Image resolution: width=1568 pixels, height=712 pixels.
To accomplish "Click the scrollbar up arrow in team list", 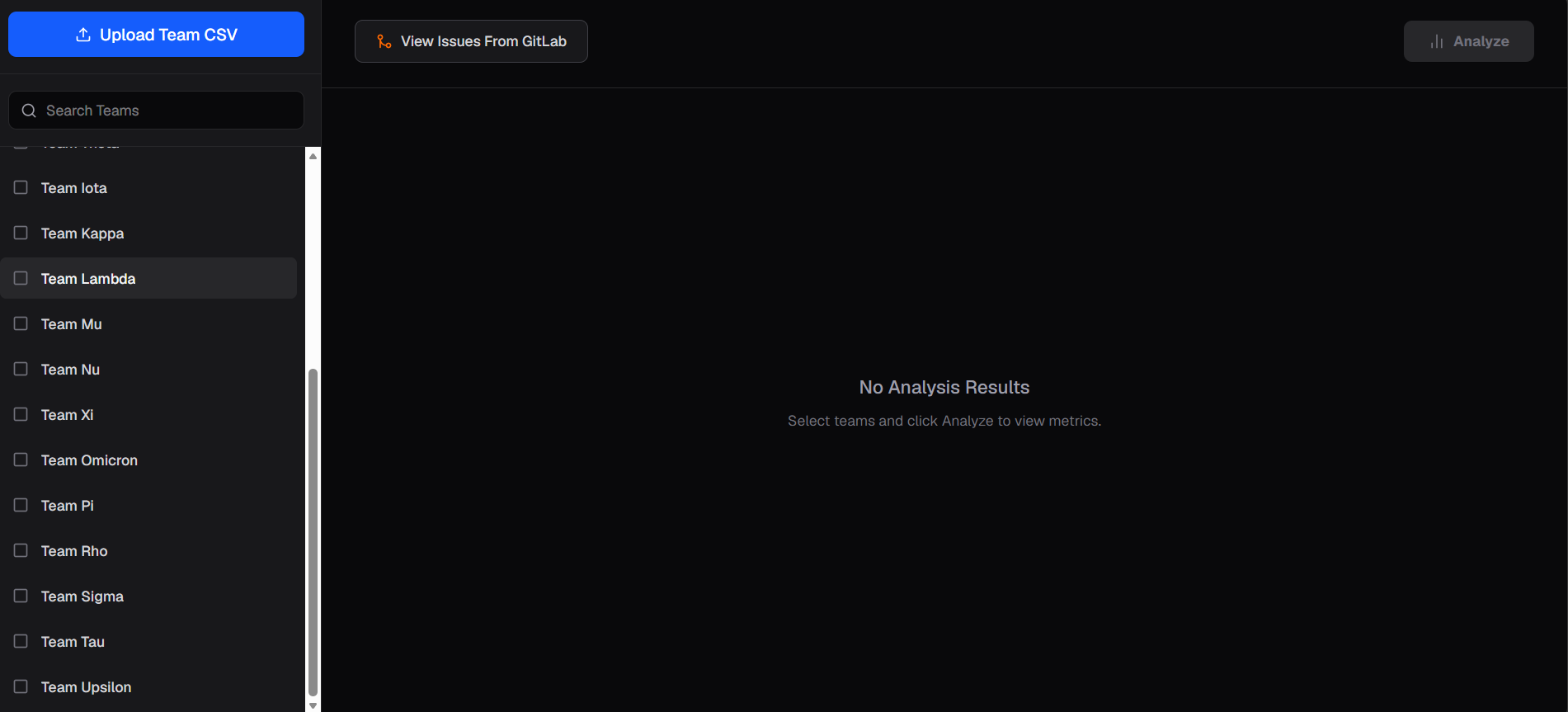I will [313, 156].
